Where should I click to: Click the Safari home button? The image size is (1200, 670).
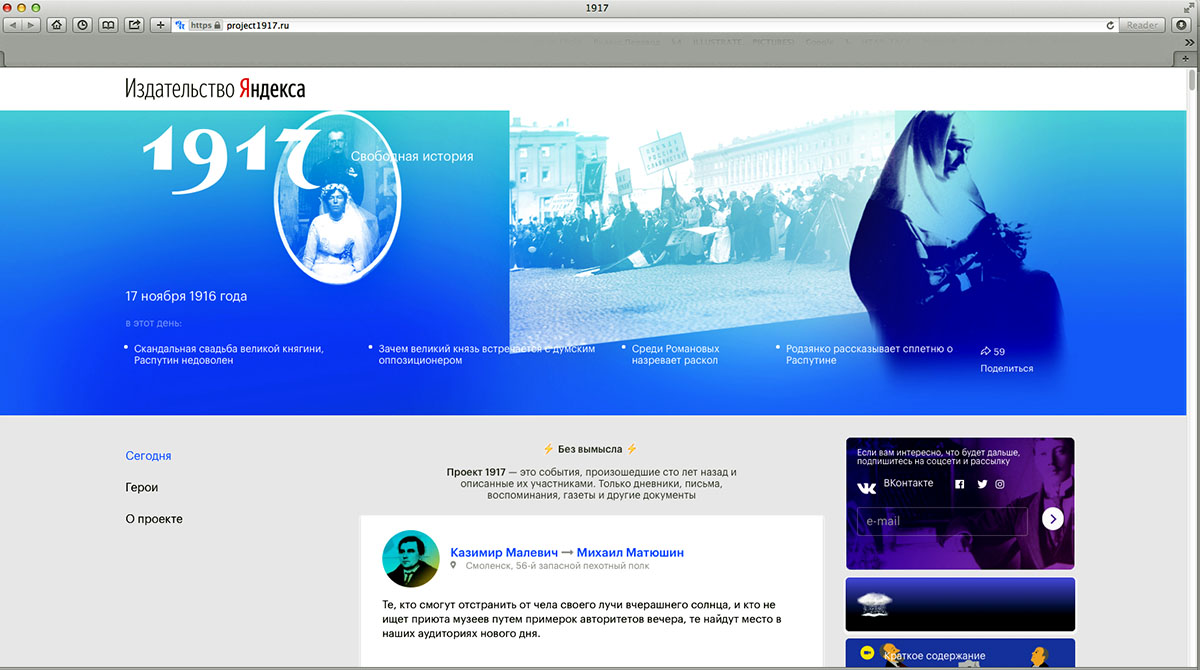[x=56, y=25]
